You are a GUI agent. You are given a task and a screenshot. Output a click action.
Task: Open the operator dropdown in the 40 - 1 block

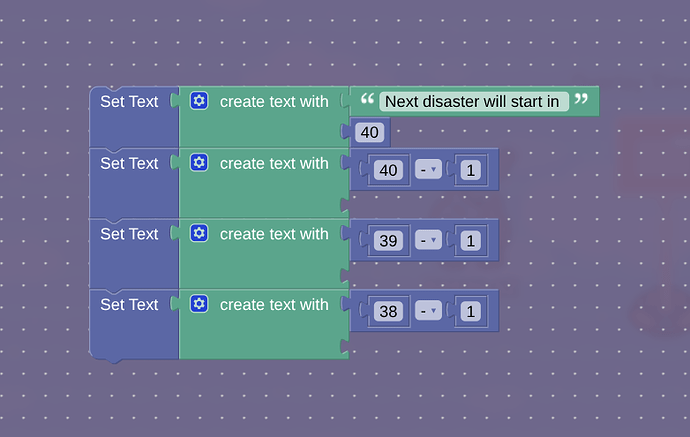tap(428, 171)
